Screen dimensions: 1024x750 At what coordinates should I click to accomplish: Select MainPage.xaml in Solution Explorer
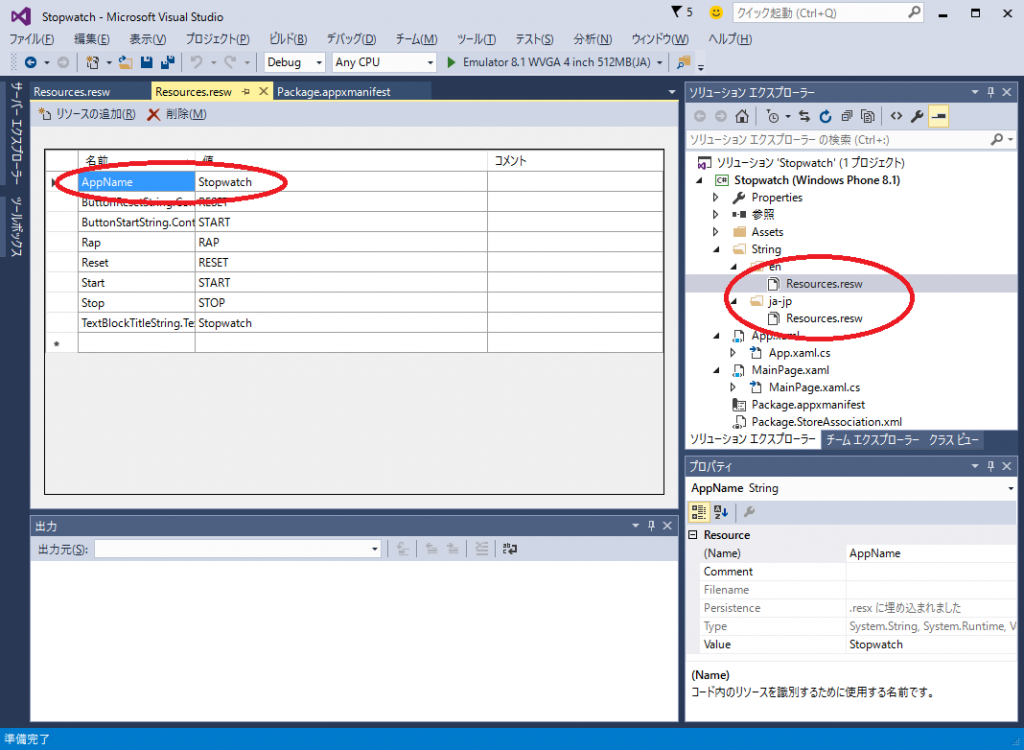tap(790, 370)
